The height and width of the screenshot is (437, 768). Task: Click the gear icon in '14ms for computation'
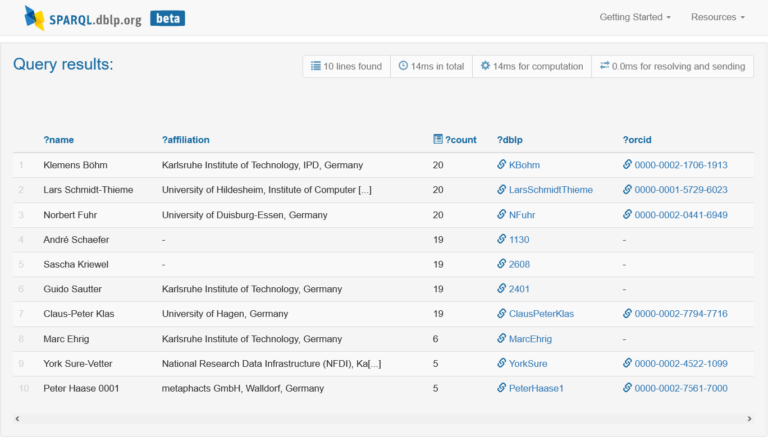click(x=485, y=66)
